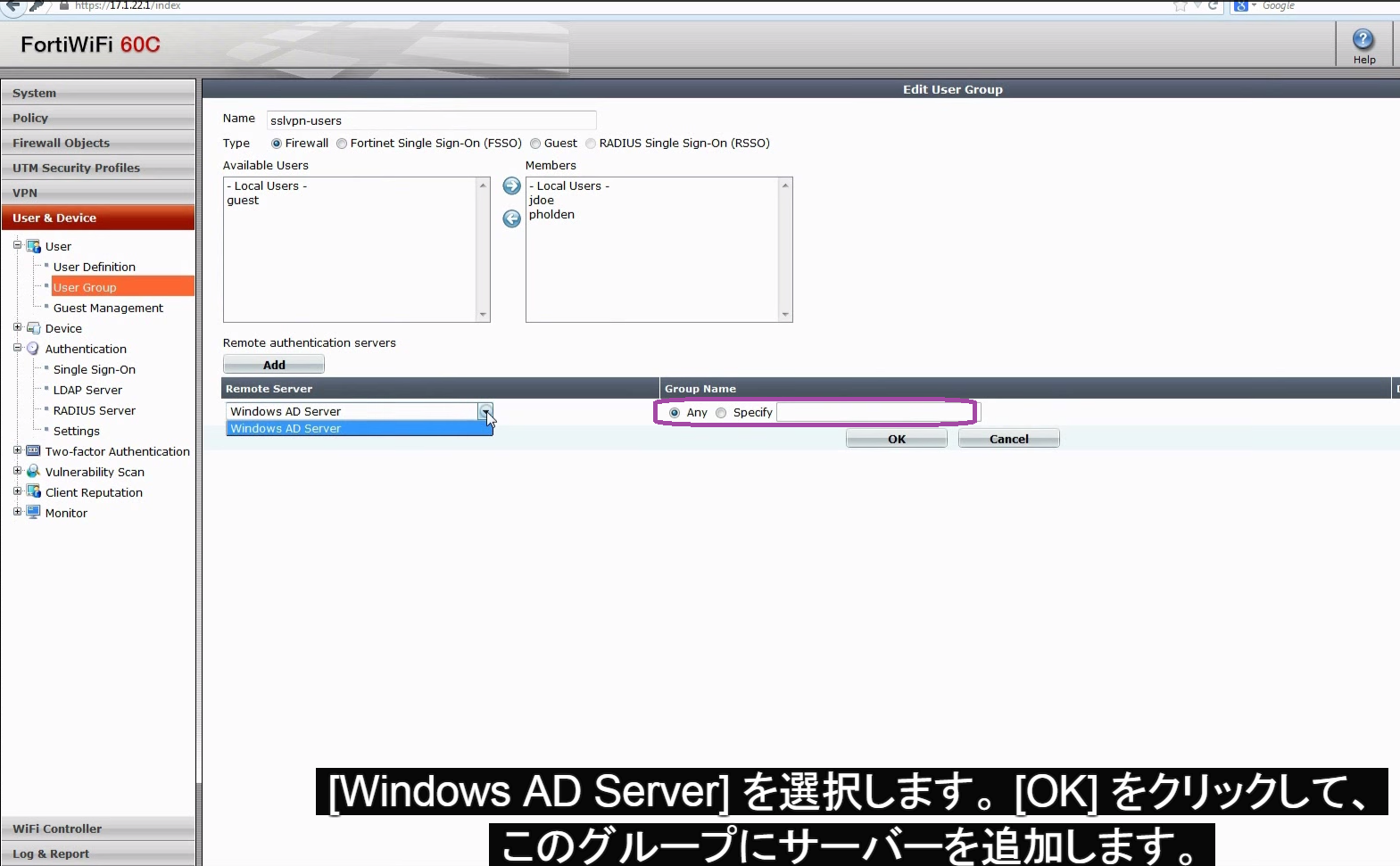Collapse the Authentication tree node
Image resolution: width=1400 pixels, height=866 pixels.
click(17, 348)
